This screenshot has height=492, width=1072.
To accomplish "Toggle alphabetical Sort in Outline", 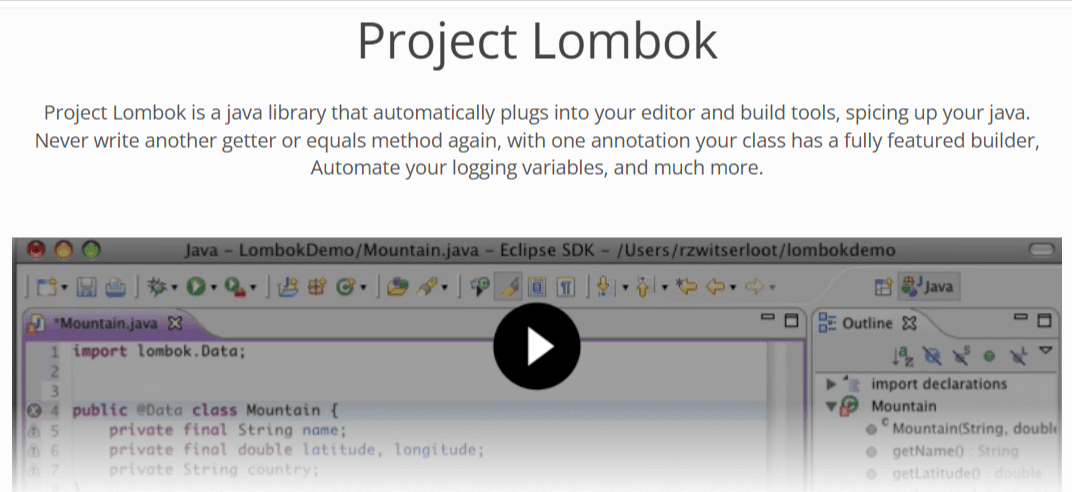I will point(903,355).
